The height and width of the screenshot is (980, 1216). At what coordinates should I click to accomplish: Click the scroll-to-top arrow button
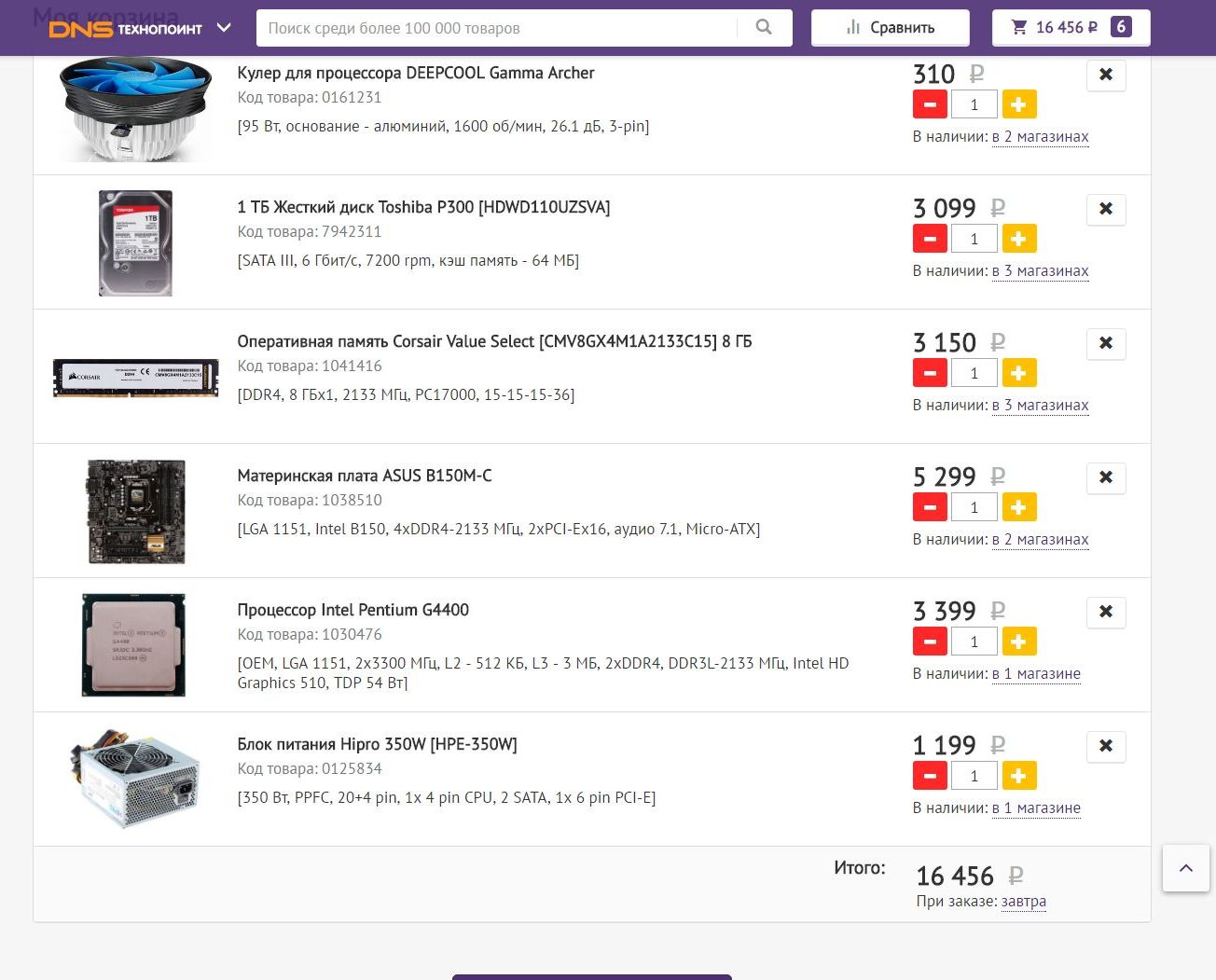pos(1186,868)
